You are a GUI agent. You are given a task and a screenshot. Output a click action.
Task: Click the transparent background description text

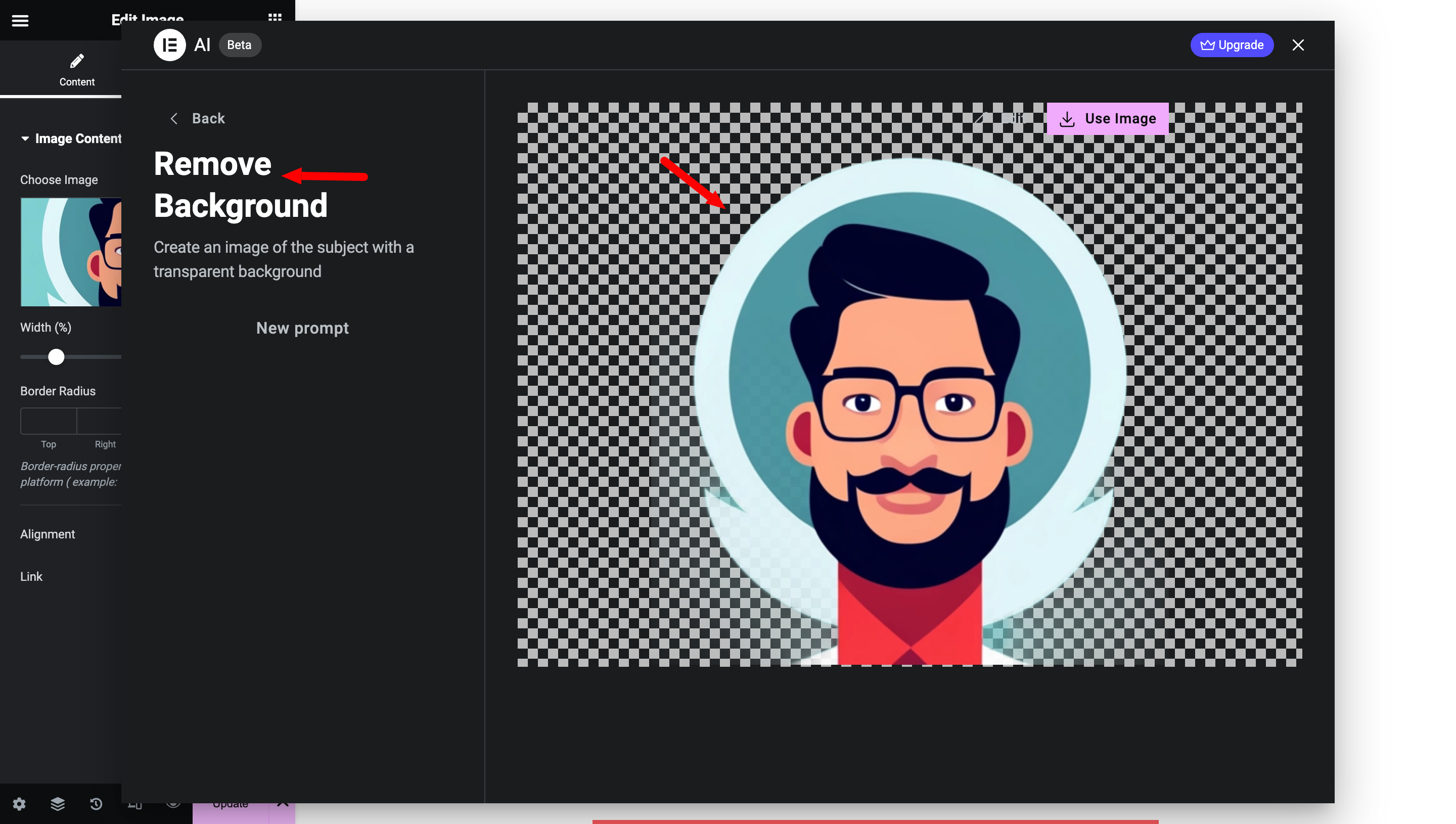[284, 259]
